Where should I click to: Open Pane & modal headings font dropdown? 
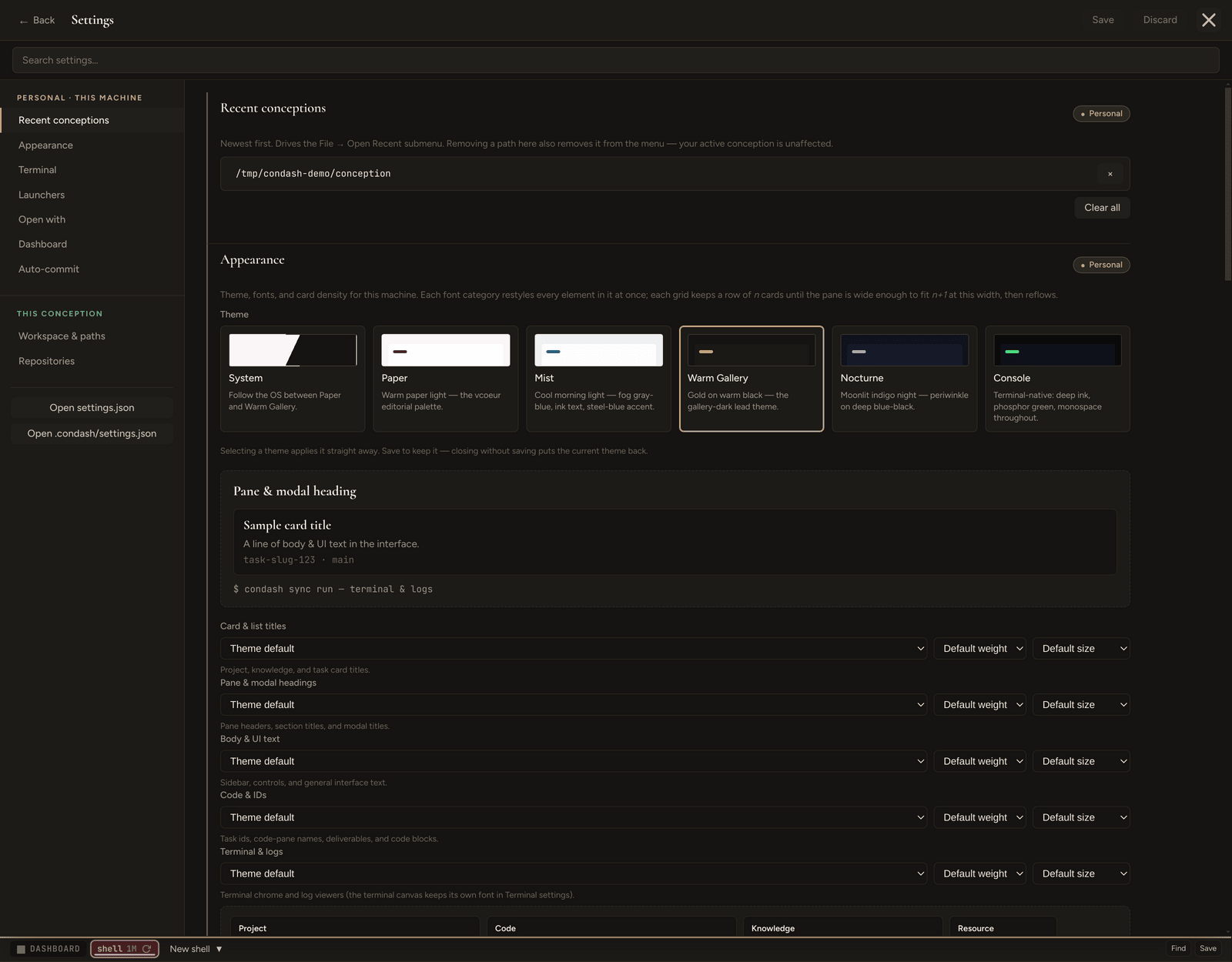point(574,705)
